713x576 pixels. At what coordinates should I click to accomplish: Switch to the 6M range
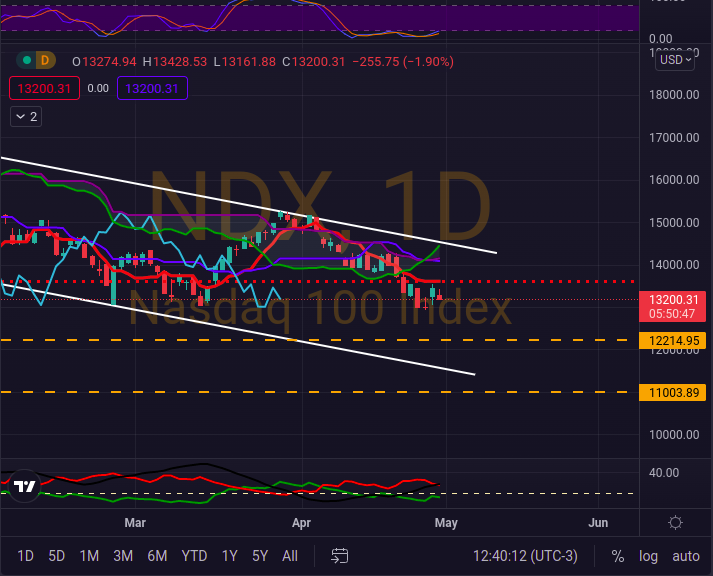click(x=157, y=556)
